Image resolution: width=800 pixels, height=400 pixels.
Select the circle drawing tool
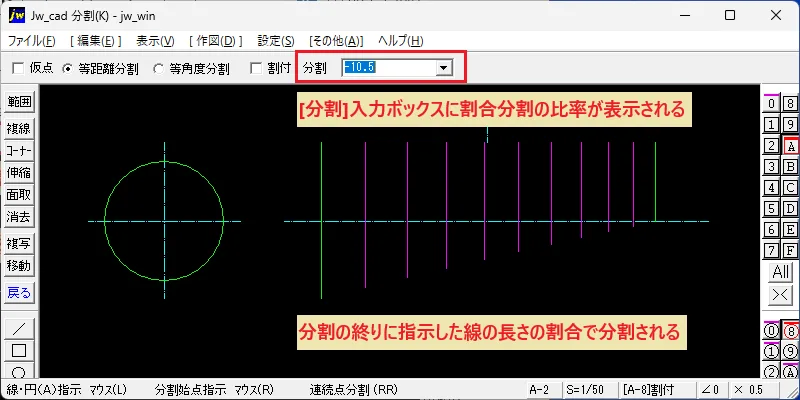click(19, 370)
